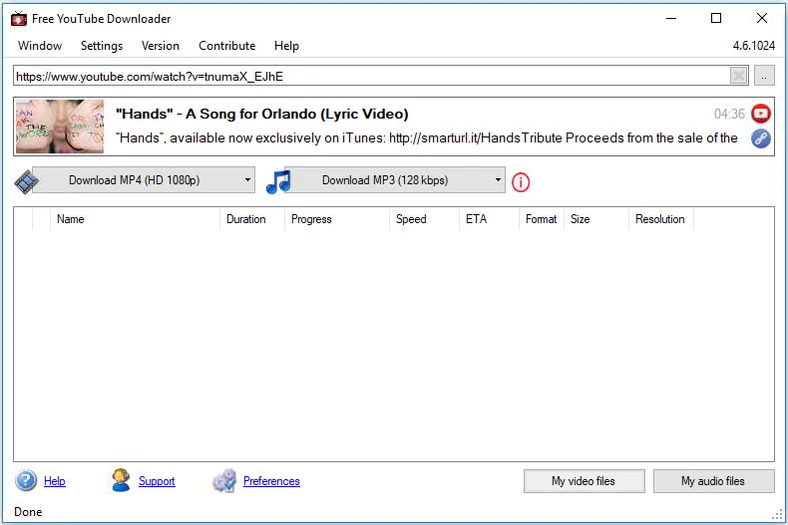Click the Preferences gears icon
Image resolution: width=788 pixels, height=525 pixels.
[224, 481]
